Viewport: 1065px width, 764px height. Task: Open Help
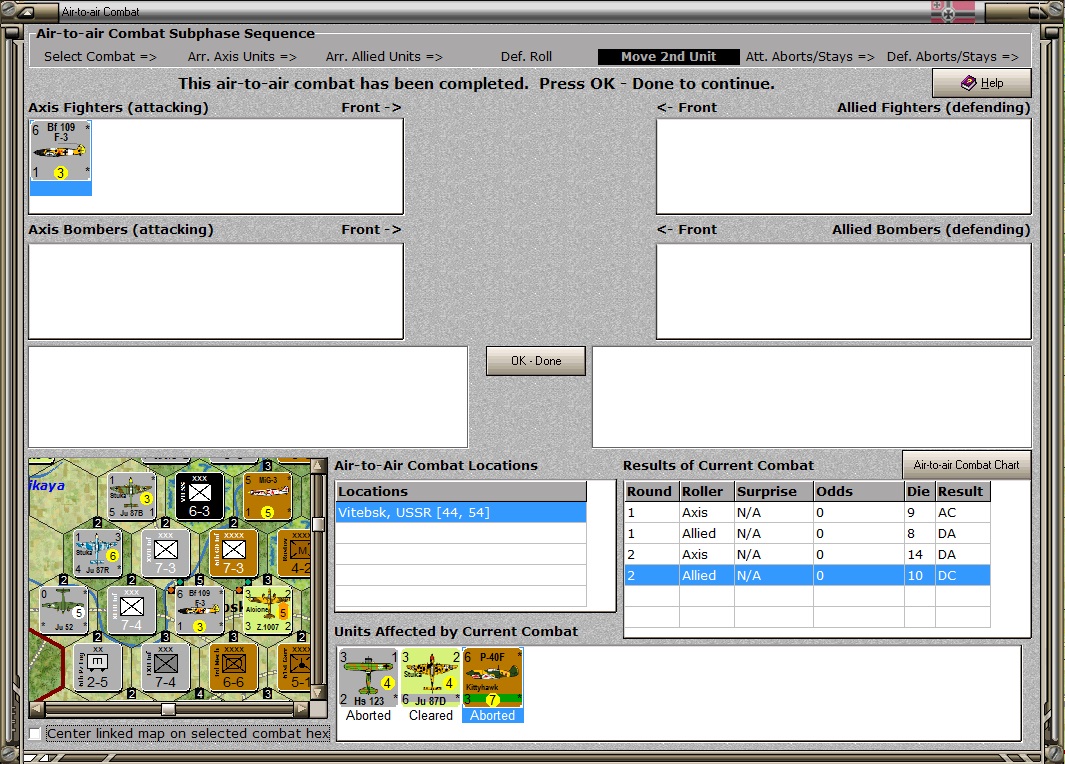(981, 83)
